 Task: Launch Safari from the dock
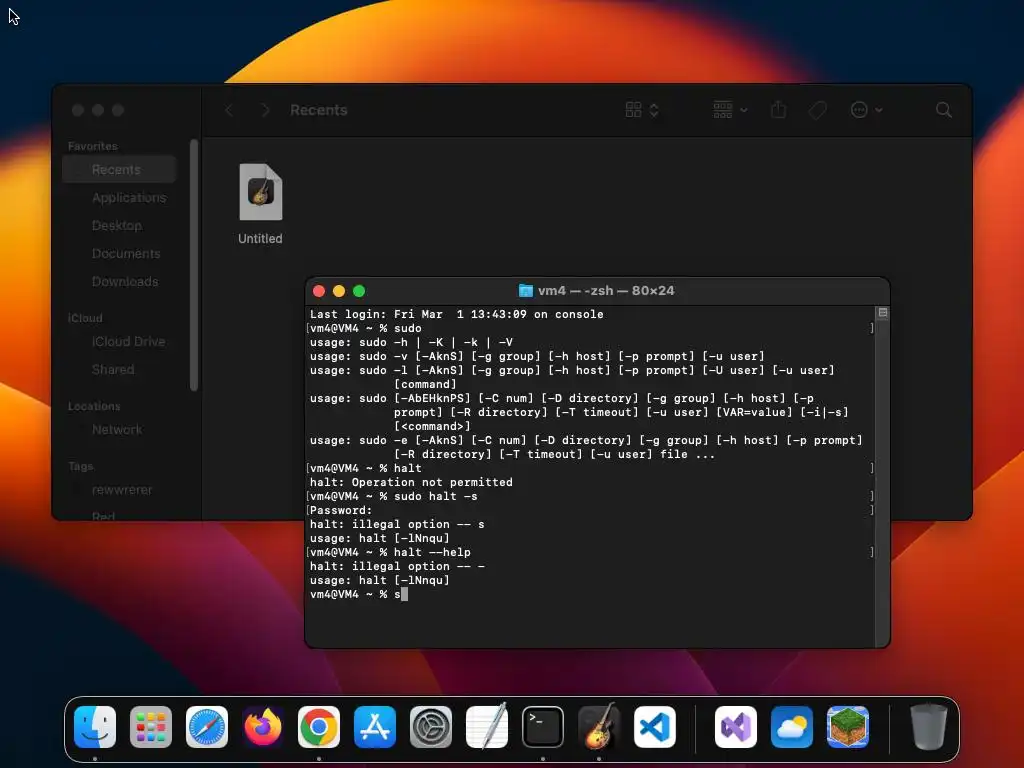(x=207, y=727)
